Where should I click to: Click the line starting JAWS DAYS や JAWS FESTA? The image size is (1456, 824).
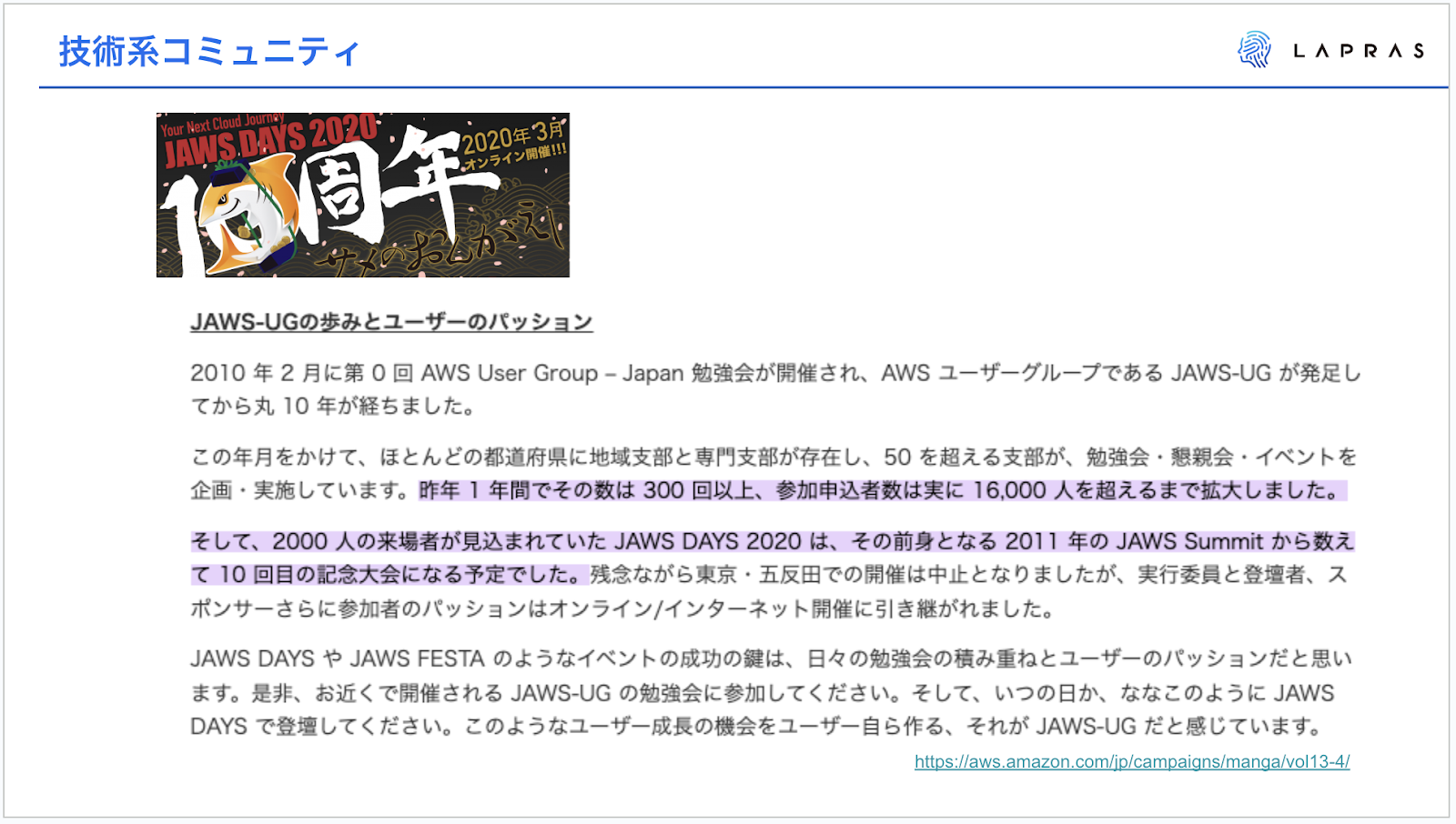click(x=772, y=658)
